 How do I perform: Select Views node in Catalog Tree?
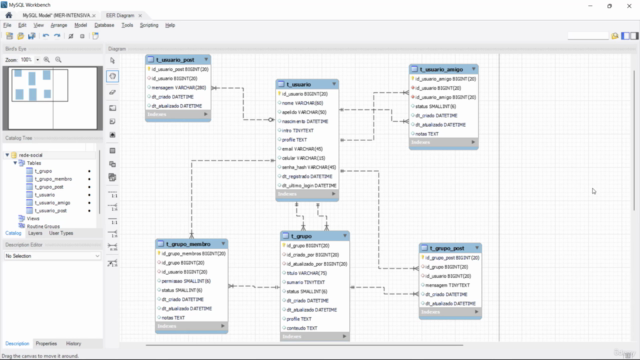click(x=33, y=218)
